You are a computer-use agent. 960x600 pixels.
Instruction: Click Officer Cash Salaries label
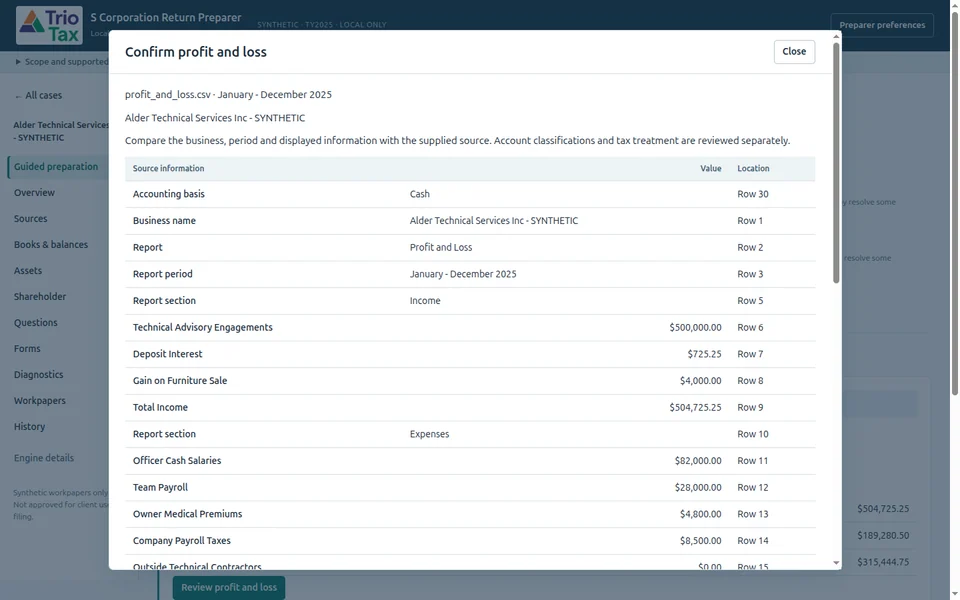(177, 460)
